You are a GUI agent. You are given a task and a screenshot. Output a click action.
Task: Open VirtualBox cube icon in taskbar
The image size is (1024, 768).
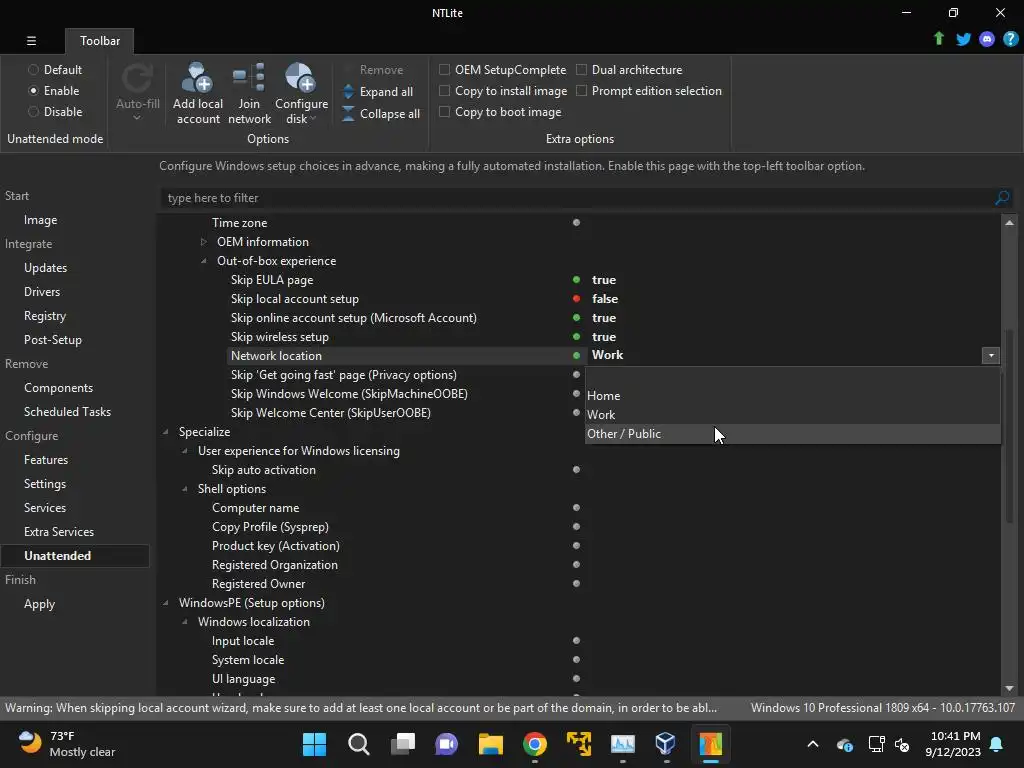click(x=665, y=744)
